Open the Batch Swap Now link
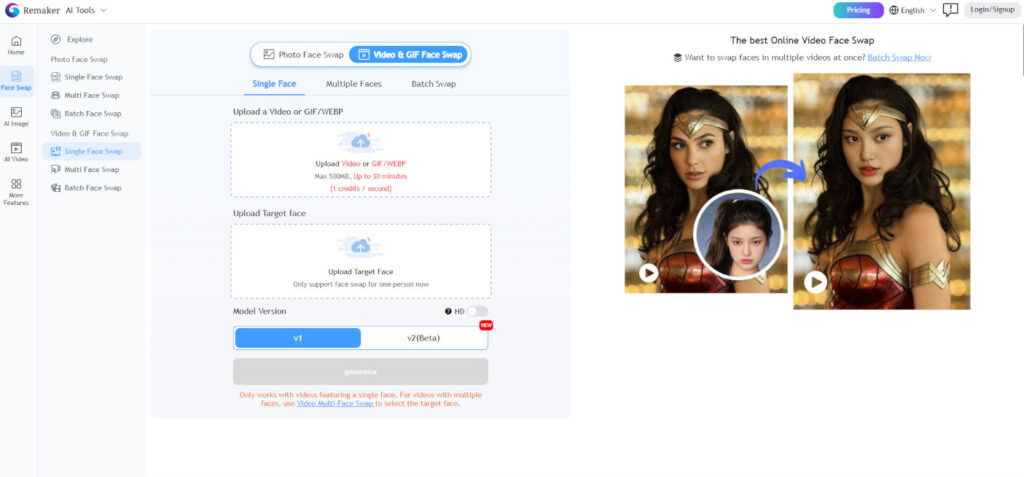The image size is (1024, 477). [899, 58]
